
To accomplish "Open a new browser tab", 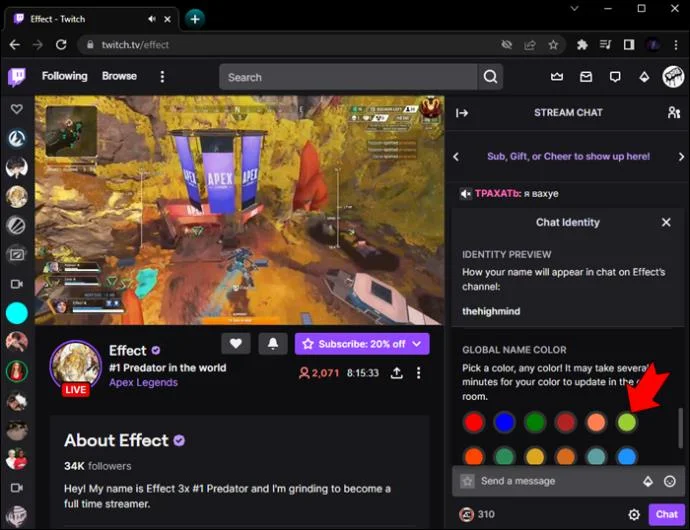I will [x=195, y=19].
